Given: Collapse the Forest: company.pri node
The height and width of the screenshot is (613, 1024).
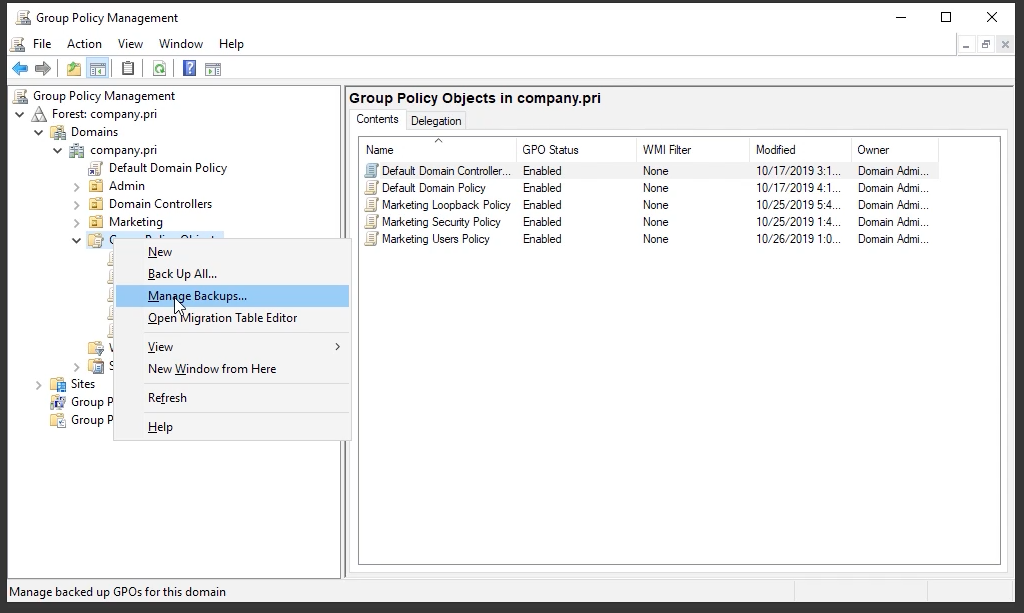Looking at the screenshot, I should click(20, 114).
